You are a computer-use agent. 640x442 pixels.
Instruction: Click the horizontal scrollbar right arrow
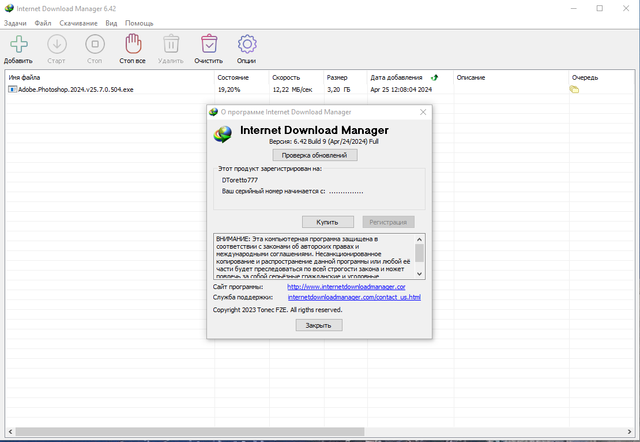point(629,431)
